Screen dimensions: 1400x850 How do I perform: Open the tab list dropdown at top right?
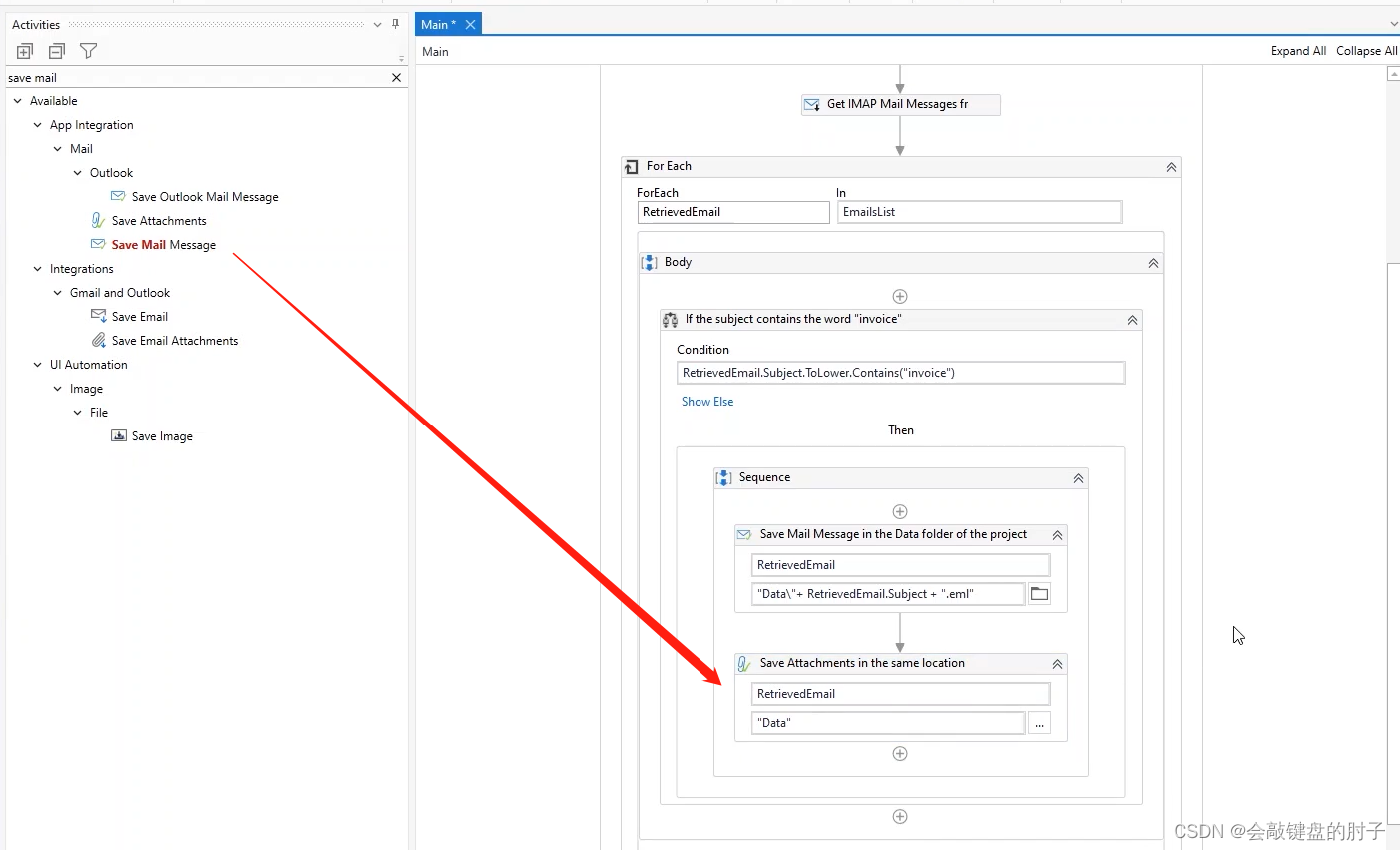(x=1394, y=25)
